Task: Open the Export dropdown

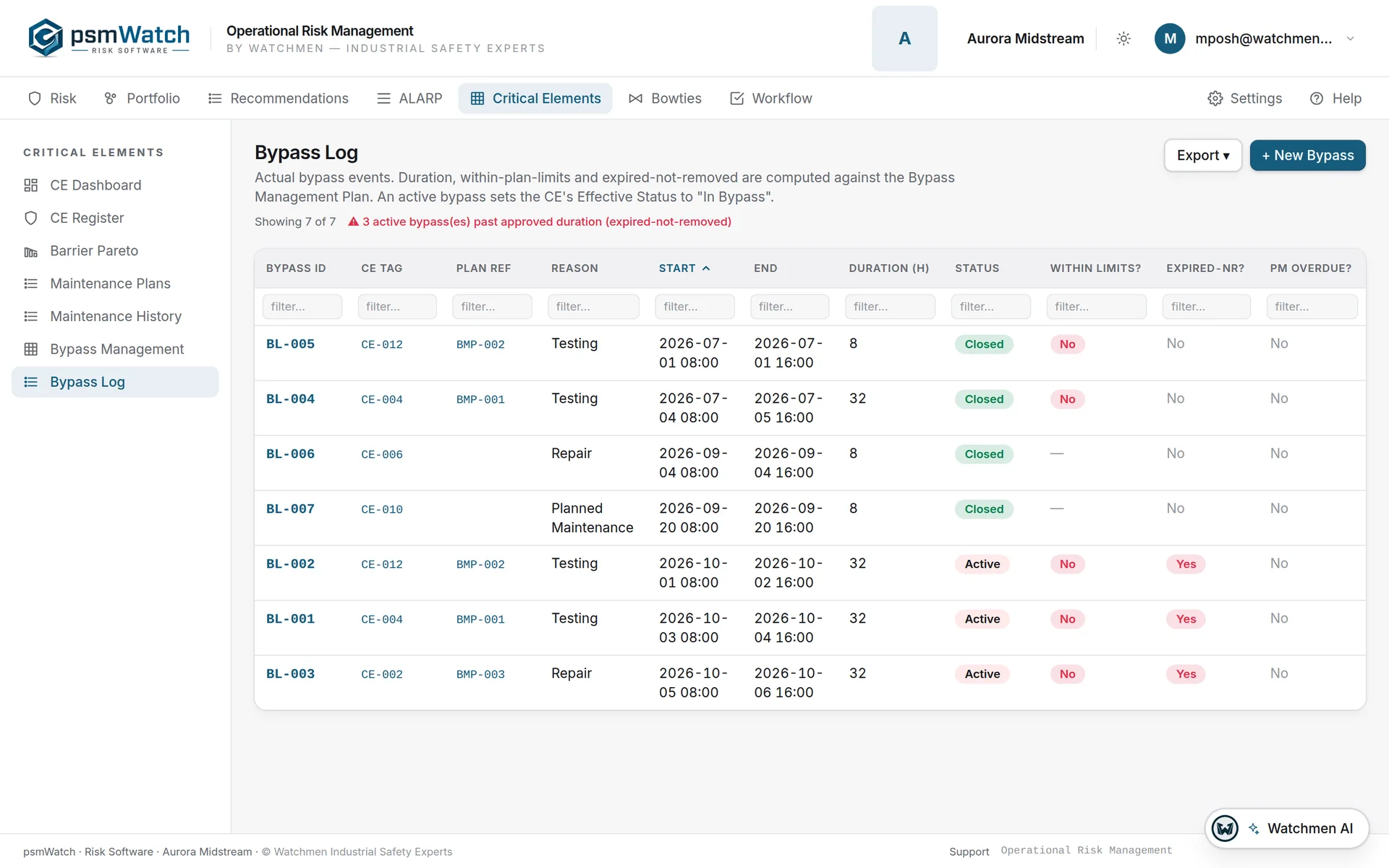Action: coord(1202,156)
